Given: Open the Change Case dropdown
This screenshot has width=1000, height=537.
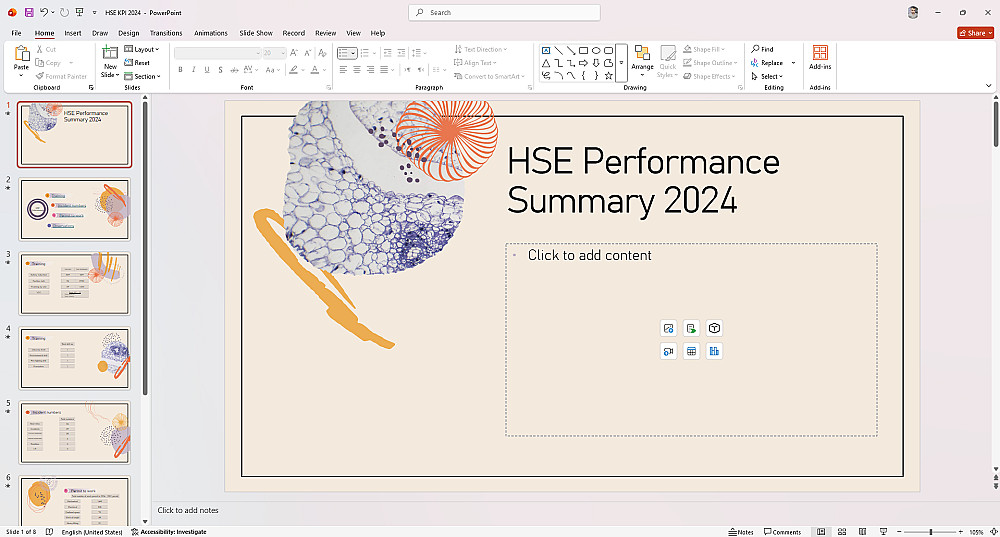Looking at the screenshot, I should point(272,70).
